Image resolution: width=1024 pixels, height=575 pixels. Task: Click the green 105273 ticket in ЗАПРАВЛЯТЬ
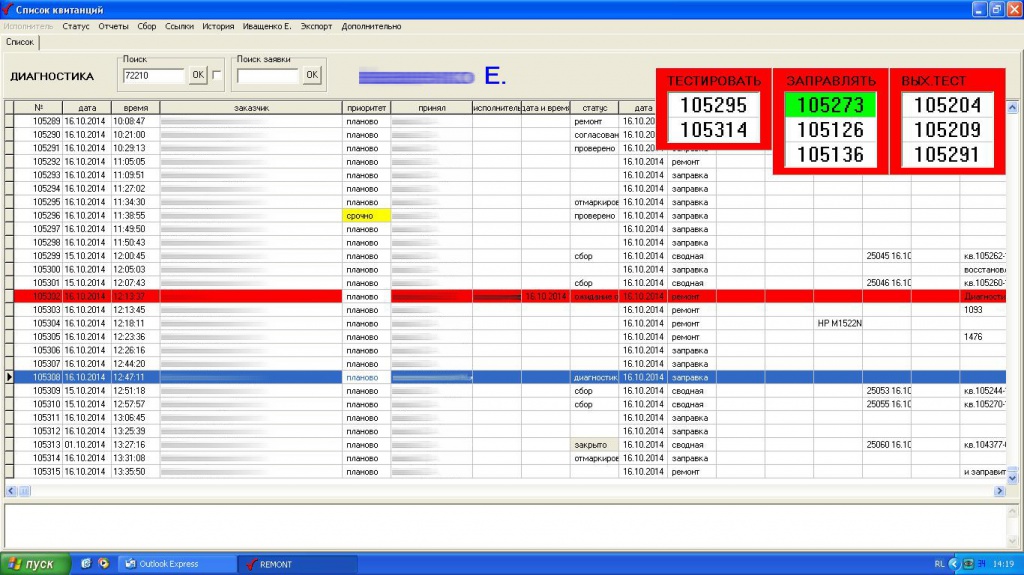coord(830,105)
